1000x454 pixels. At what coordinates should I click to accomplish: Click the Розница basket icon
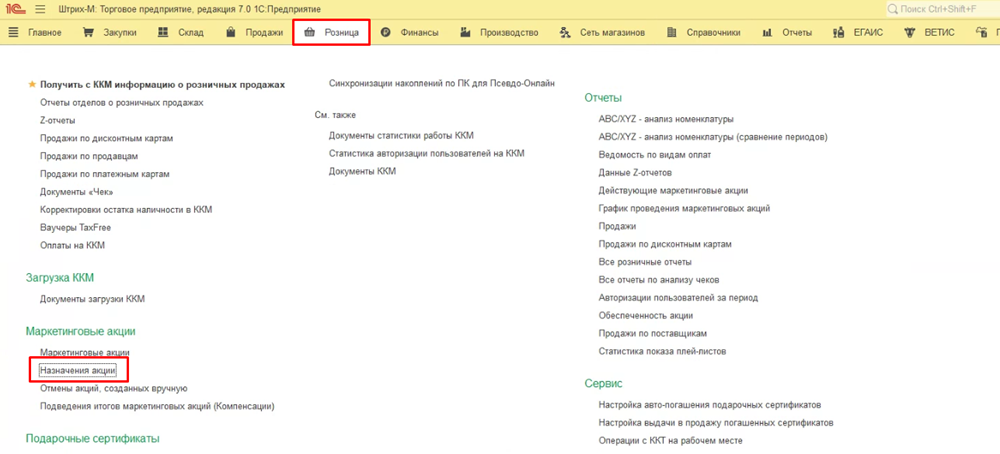pyautogui.click(x=310, y=32)
